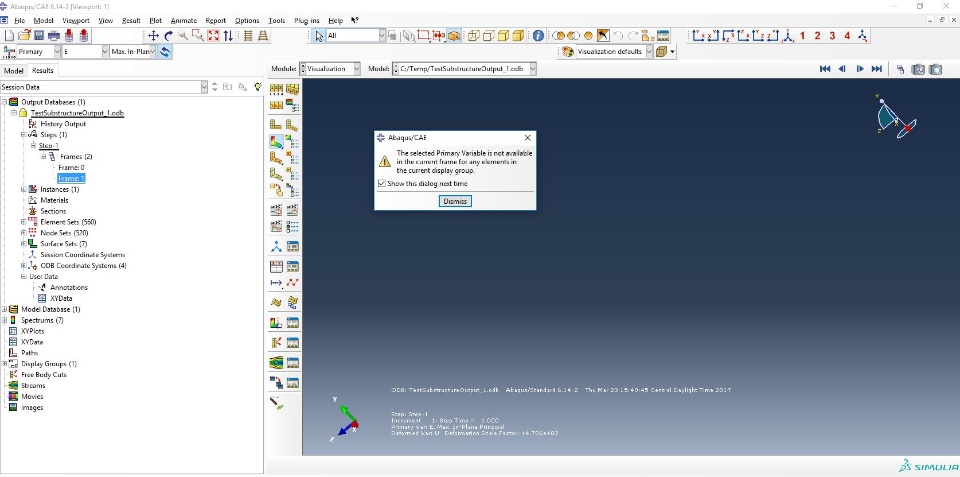
Task: Click the selection arrow tool
Action: click(319, 36)
